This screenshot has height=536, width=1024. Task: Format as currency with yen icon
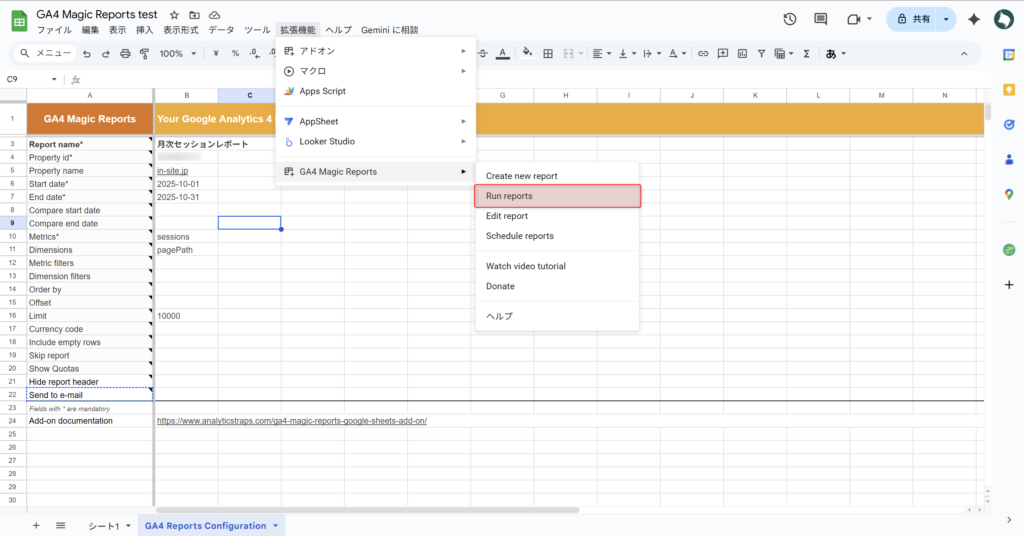tap(216, 54)
